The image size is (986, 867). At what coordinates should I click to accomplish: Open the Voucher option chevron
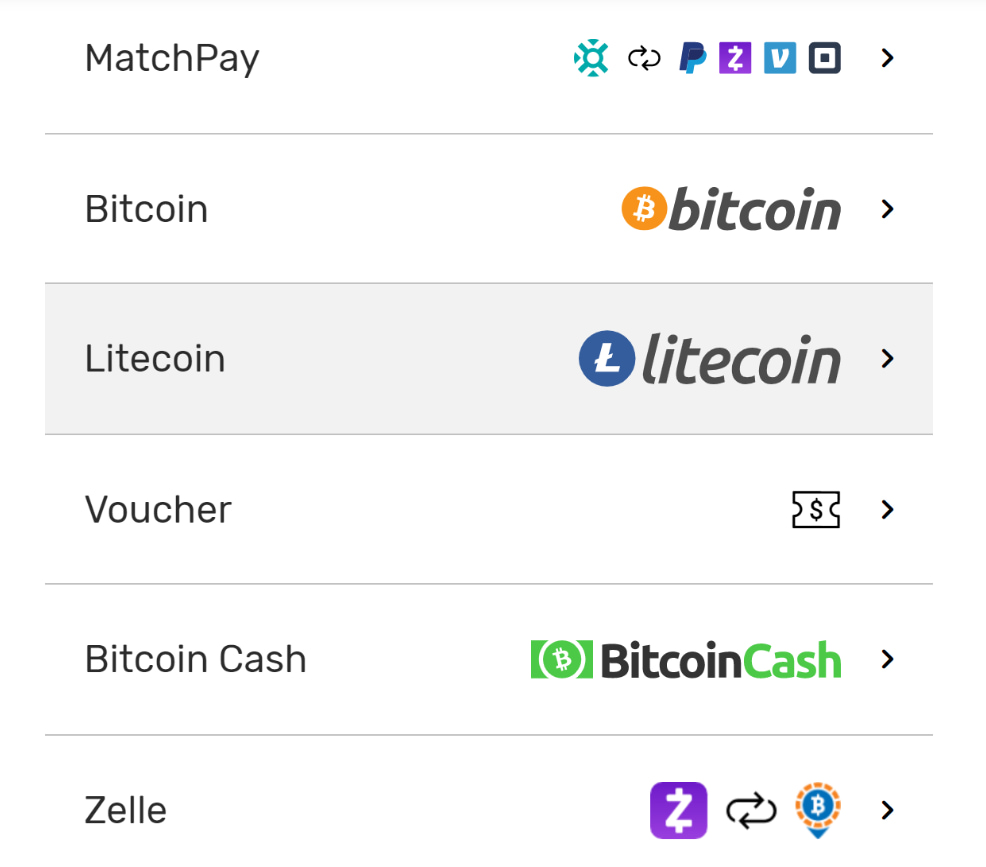pyautogui.click(x=887, y=509)
